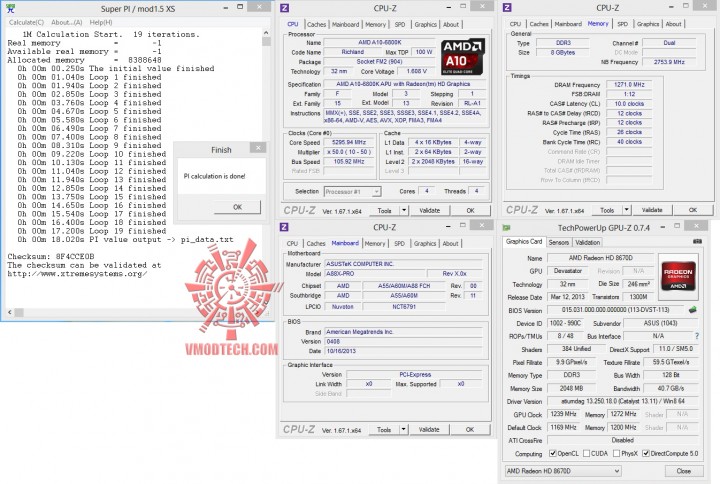
Task: Click the BIOS Date 10/16/2013 field
Action: pyautogui.click(x=404, y=351)
